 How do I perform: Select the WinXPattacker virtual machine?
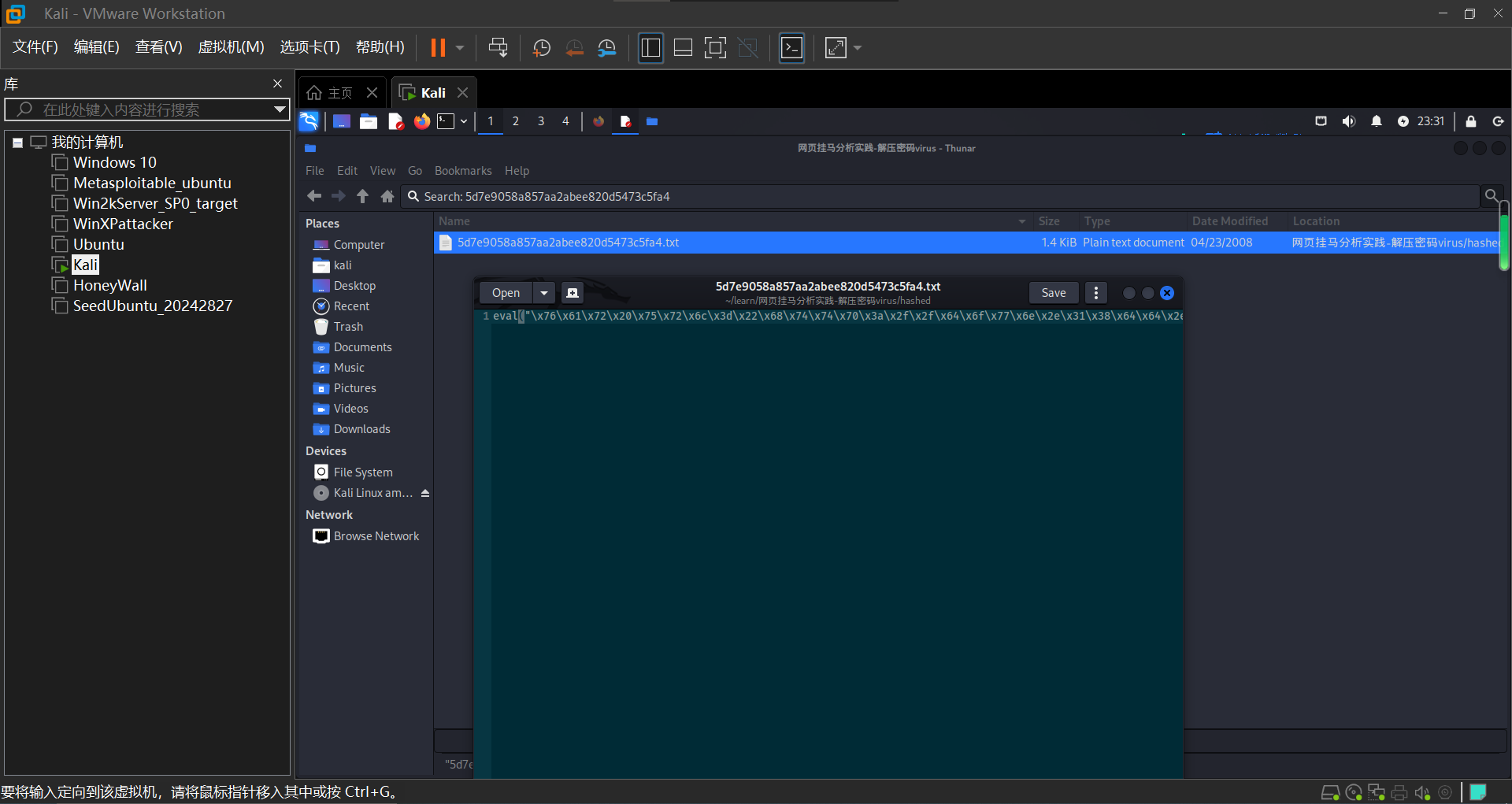tap(123, 224)
